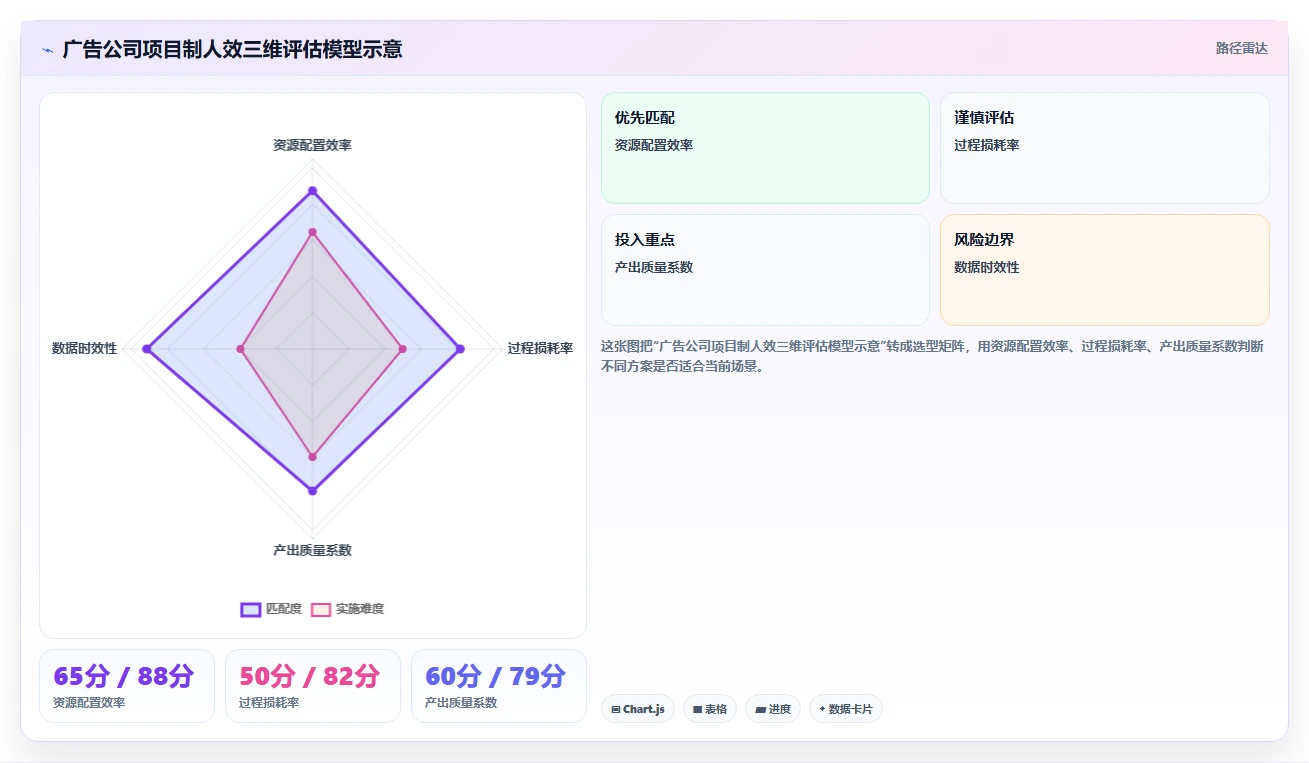Viewport: 1309px width, 763px height.
Task: Select the 优先匹配 card heading
Action: (x=645, y=118)
